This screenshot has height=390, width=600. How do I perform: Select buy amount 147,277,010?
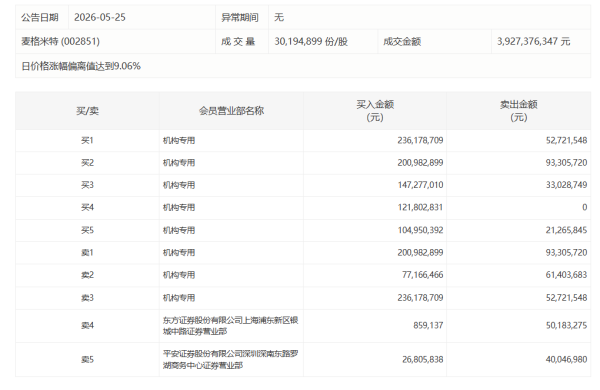click(420, 185)
